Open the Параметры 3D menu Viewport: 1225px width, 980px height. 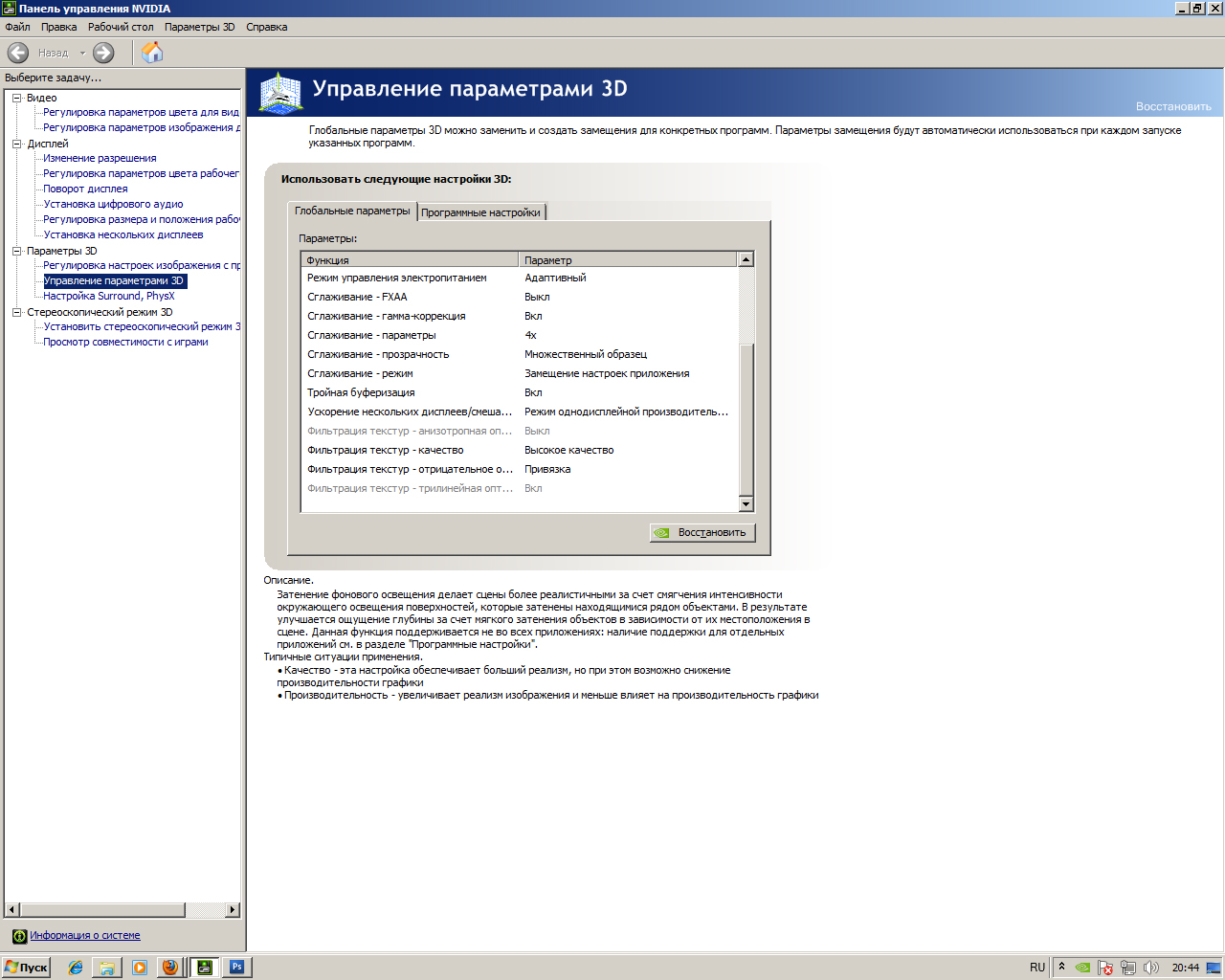point(199,27)
